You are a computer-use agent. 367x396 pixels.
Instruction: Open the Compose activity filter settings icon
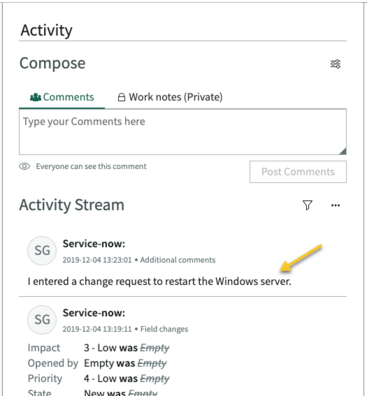(335, 64)
